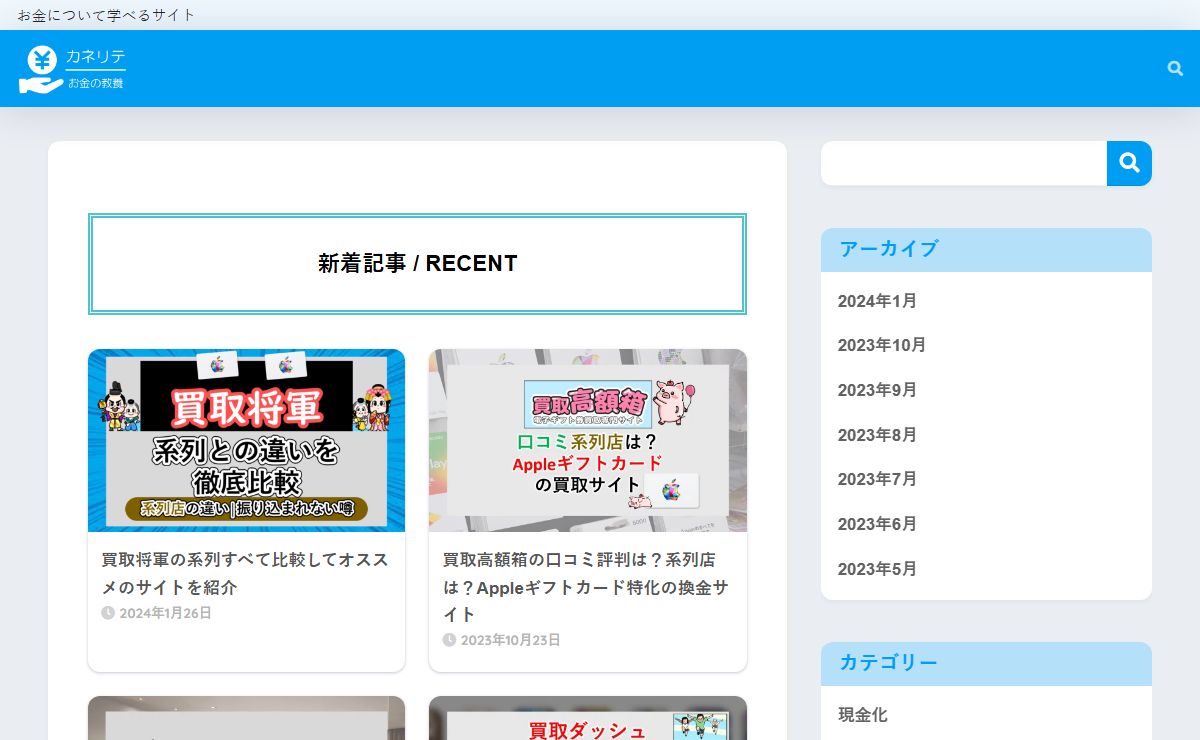1200x740 pixels.
Task: Click the お金について学べるサイト tagline
Action: 107,15
